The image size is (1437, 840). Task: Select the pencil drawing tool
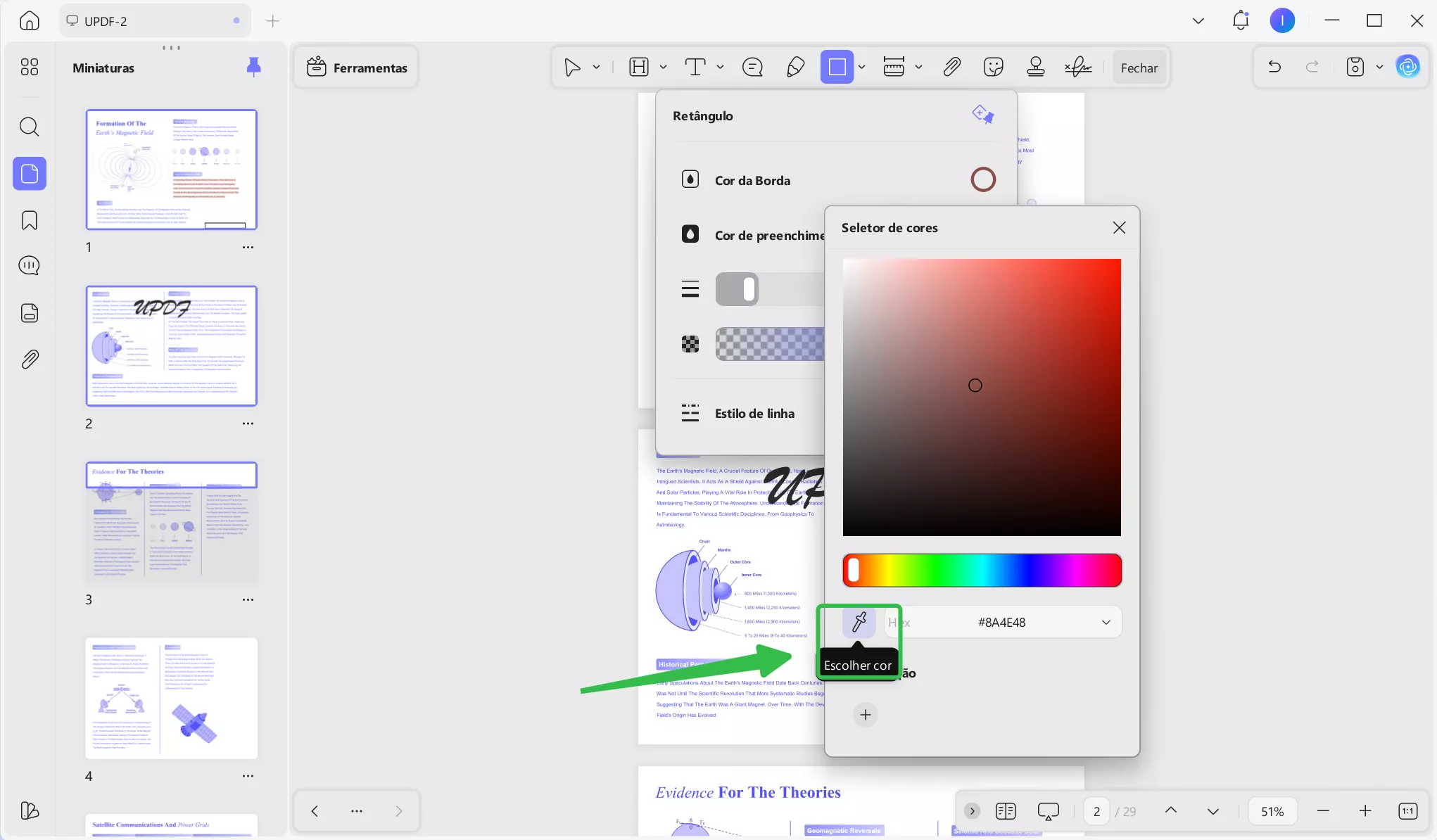coord(795,68)
